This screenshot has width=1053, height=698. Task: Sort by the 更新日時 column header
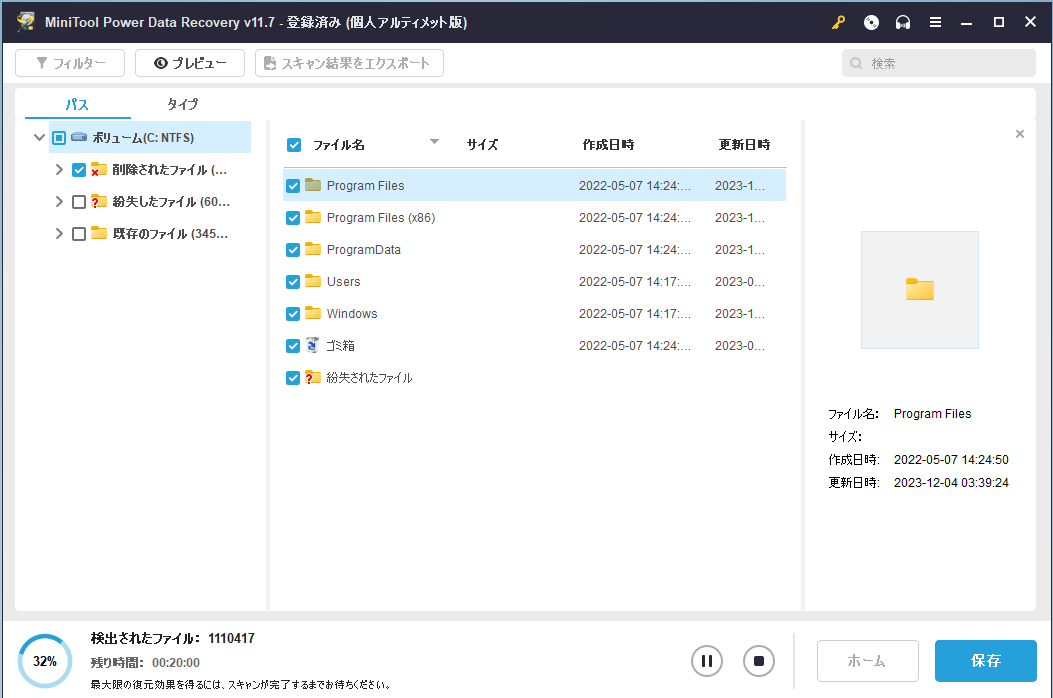(744, 144)
